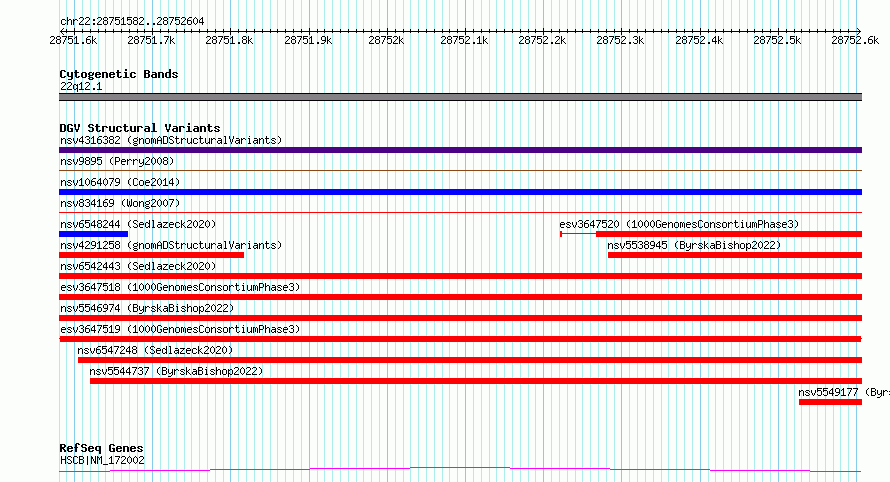
Task: Click the ruler's left arrowhead
Action: click(62, 31)
